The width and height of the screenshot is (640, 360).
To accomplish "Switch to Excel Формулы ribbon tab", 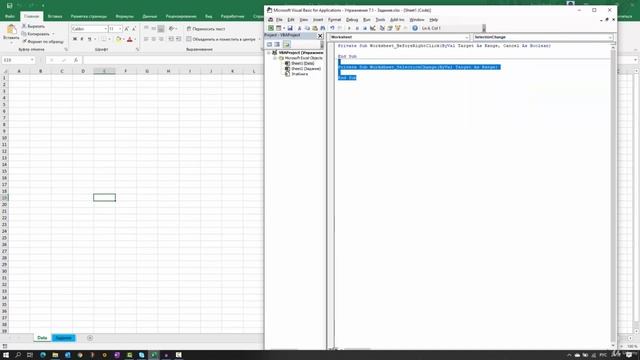I will click(x=124, y=16).
